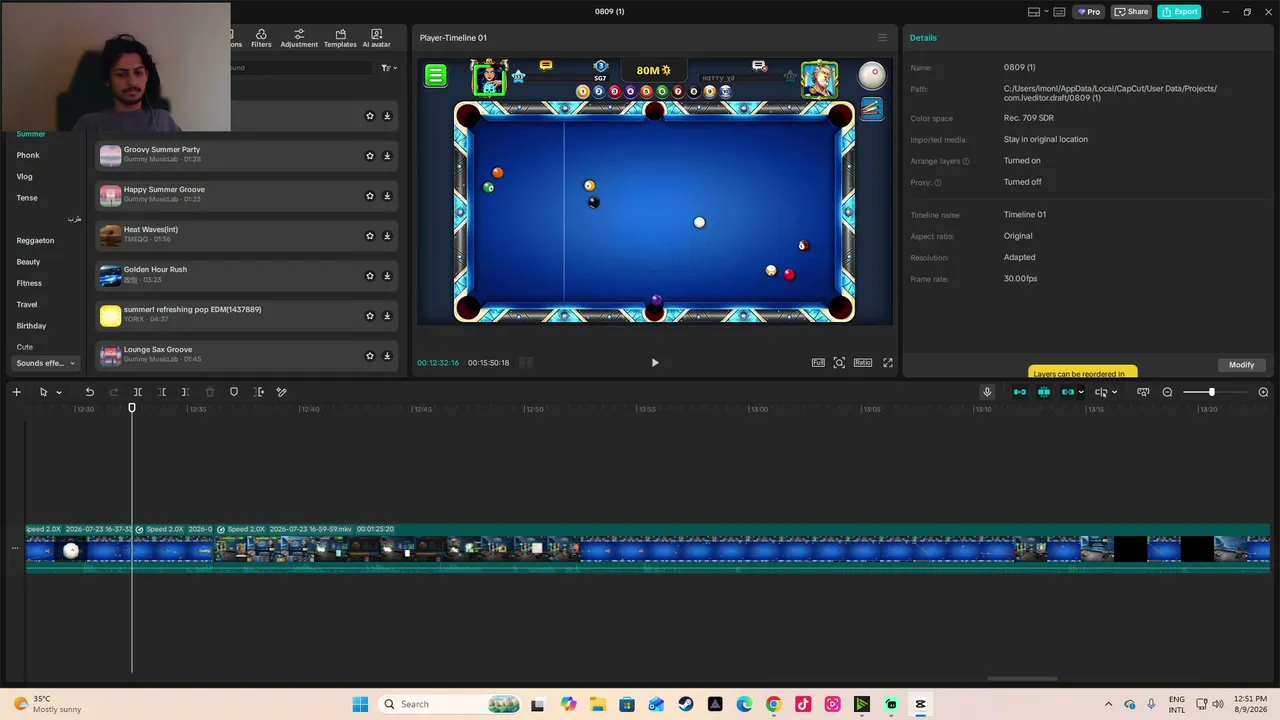
Task: Download the Happy Summer Groove track
Action: 387,196
